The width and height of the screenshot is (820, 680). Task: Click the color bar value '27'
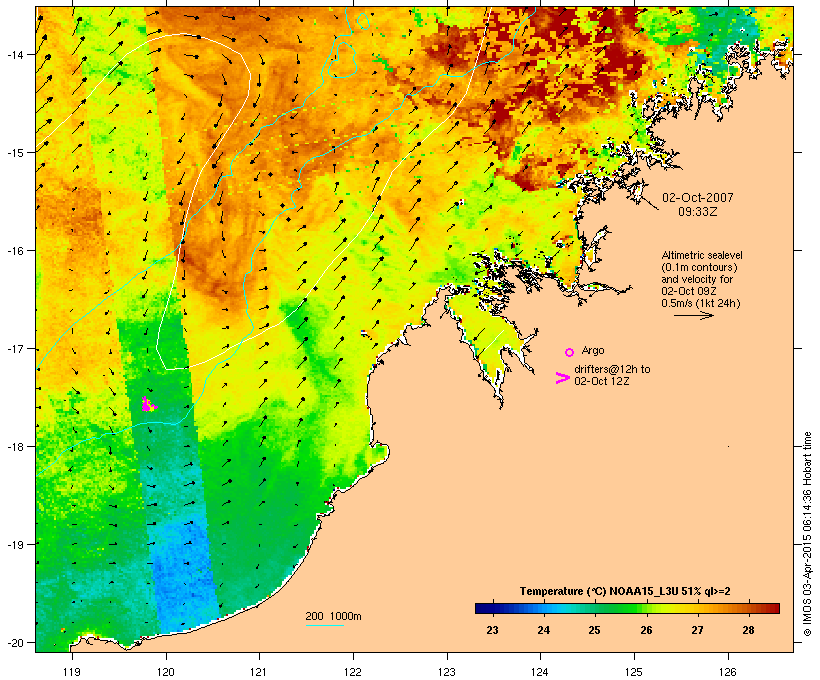click(x=697, y=630)
